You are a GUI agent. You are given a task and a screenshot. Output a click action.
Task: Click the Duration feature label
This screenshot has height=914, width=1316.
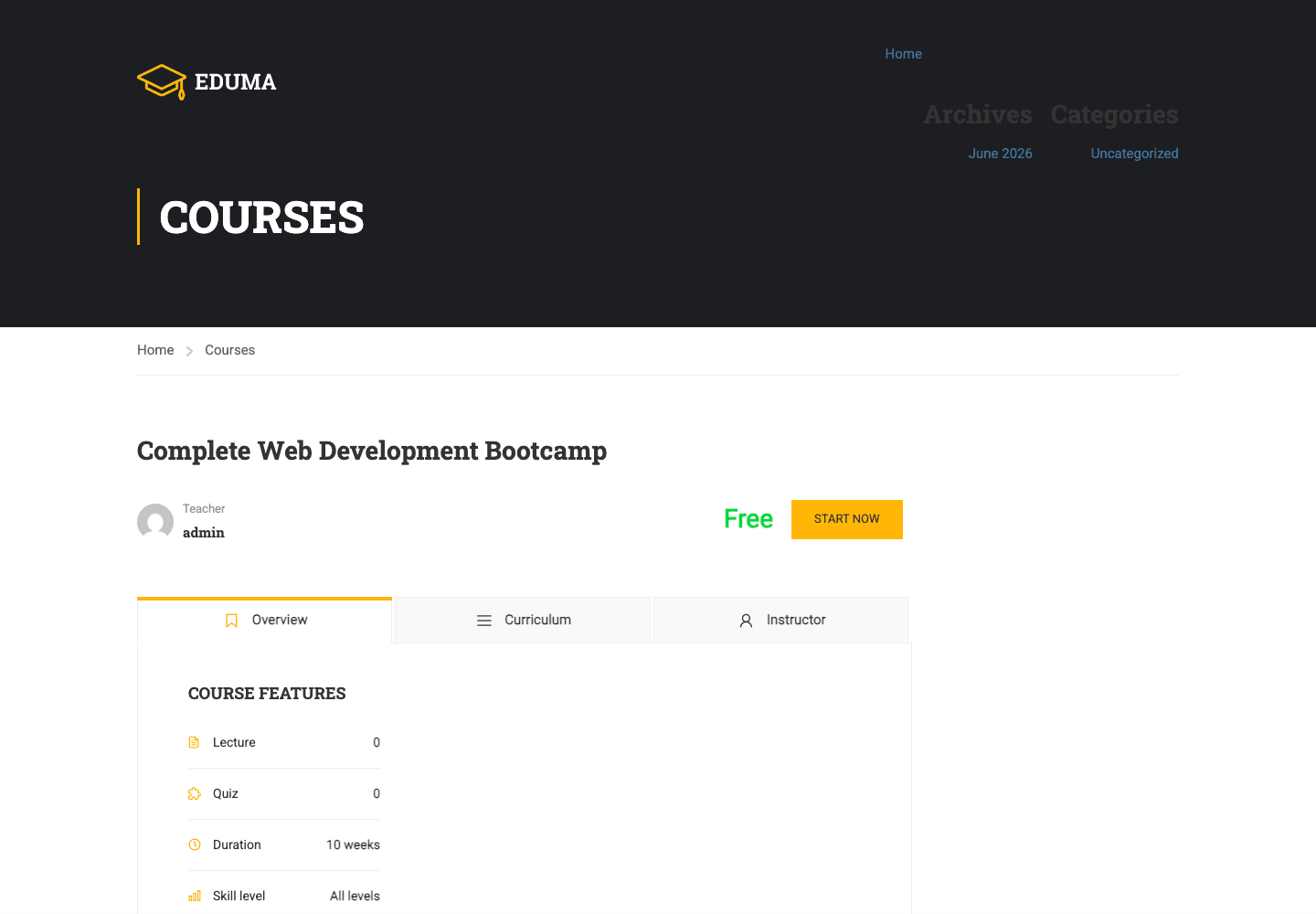point(237,845)
